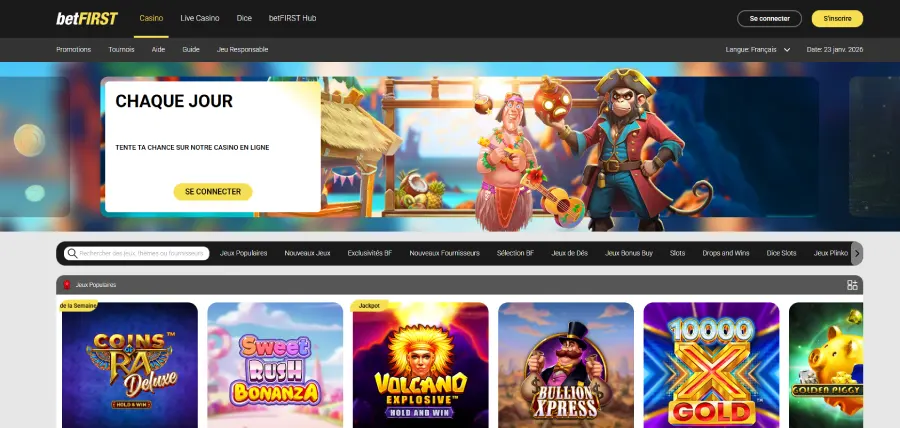Select the Jeux Populaires category

243,253
